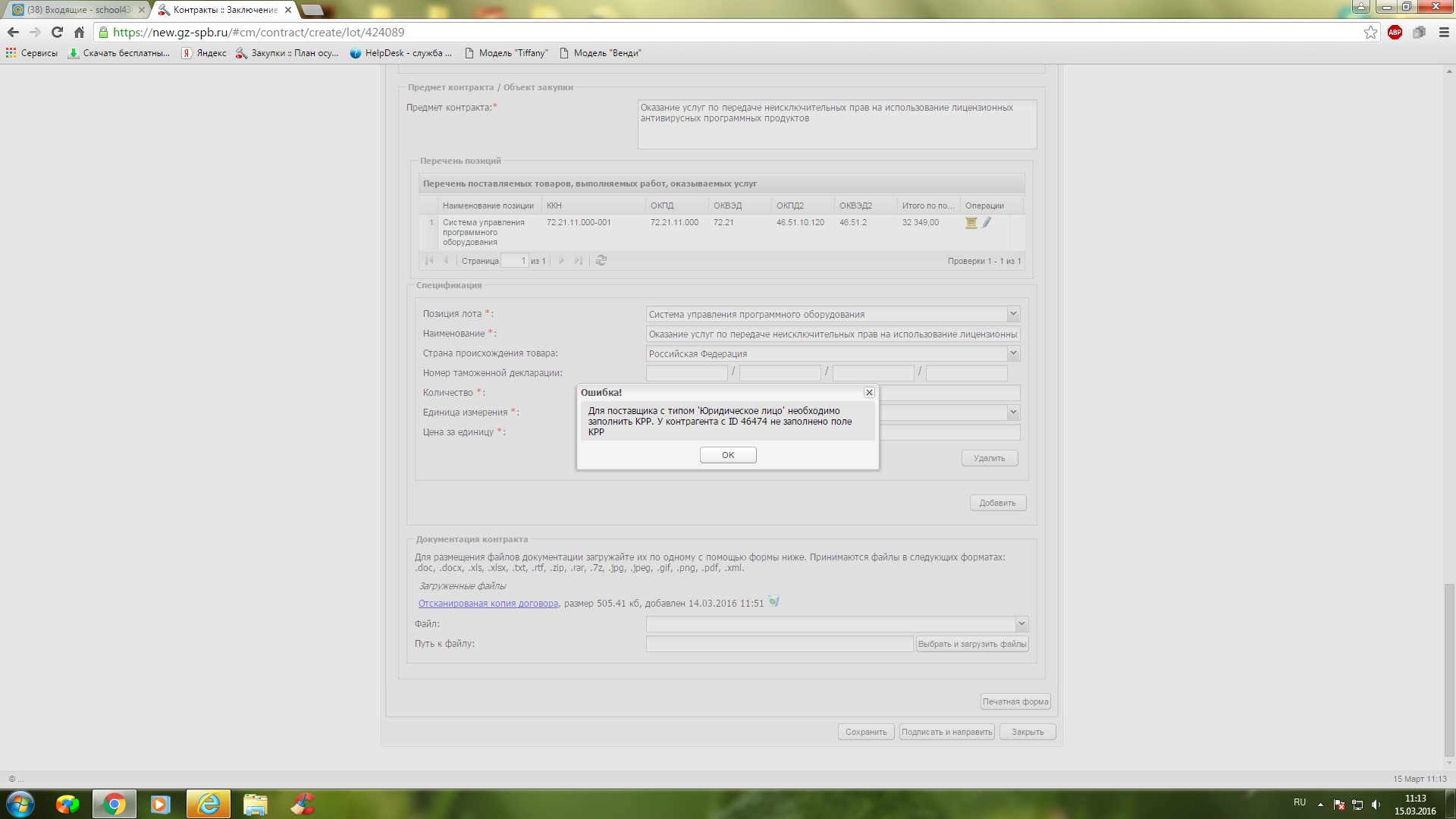Image resolution: width=1456 pixels, height=819 pixels.
Task: Expand the Файл dropdown
Action: click(x=1021, y=624)
